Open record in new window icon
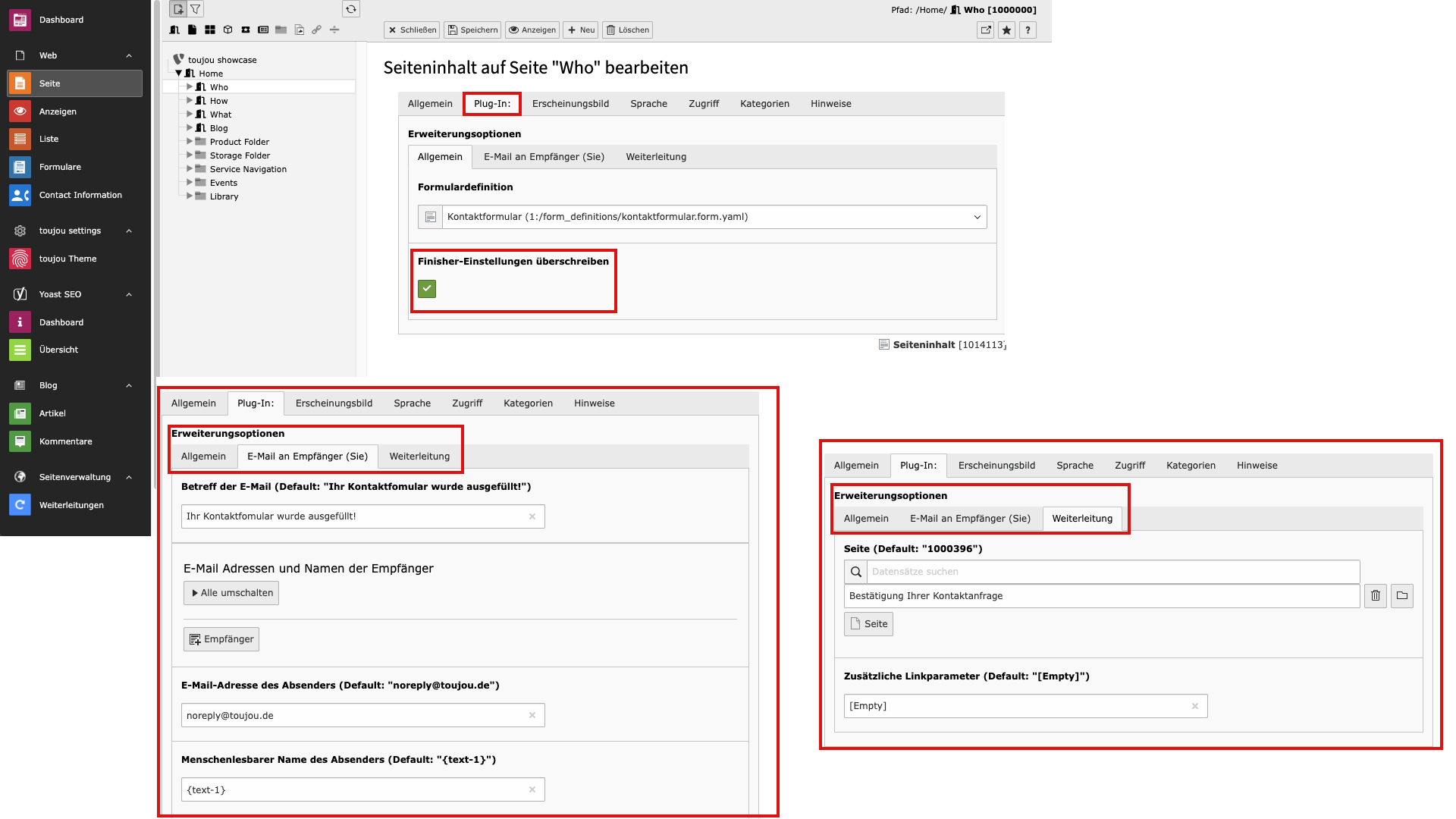Image resolution: width=1456 pixels, height=819 pixels. tap(985, 30)
